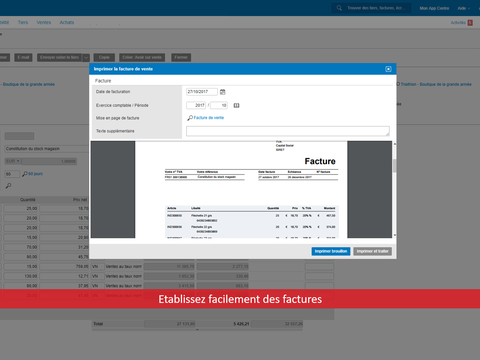The height and width of the screenshot is (360, 480).
Task: Open the calendar picker beside Date de facturation
Action: pyautogui.click(x=223, y=92)
